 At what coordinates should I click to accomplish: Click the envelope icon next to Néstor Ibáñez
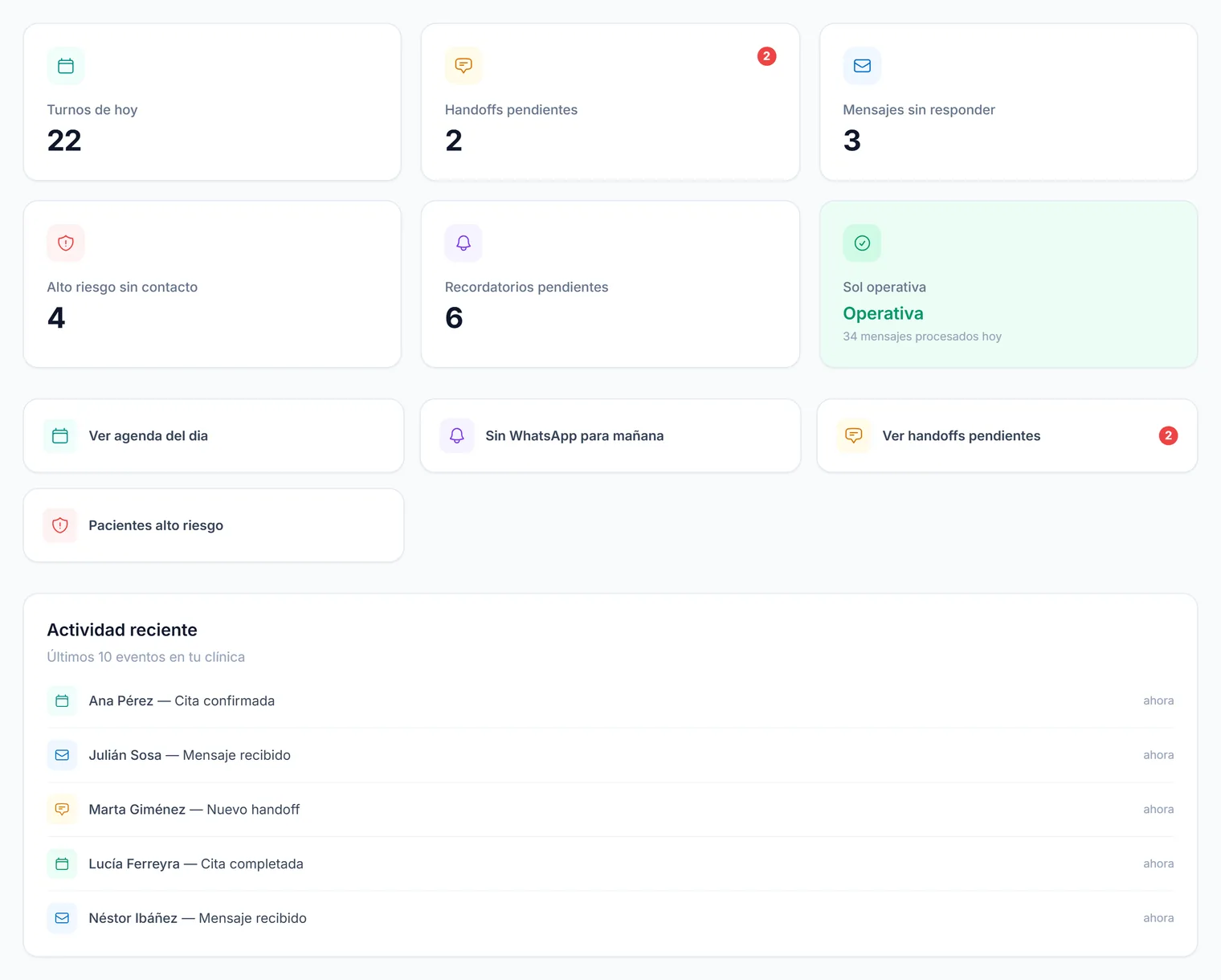(x=62, y=918)
